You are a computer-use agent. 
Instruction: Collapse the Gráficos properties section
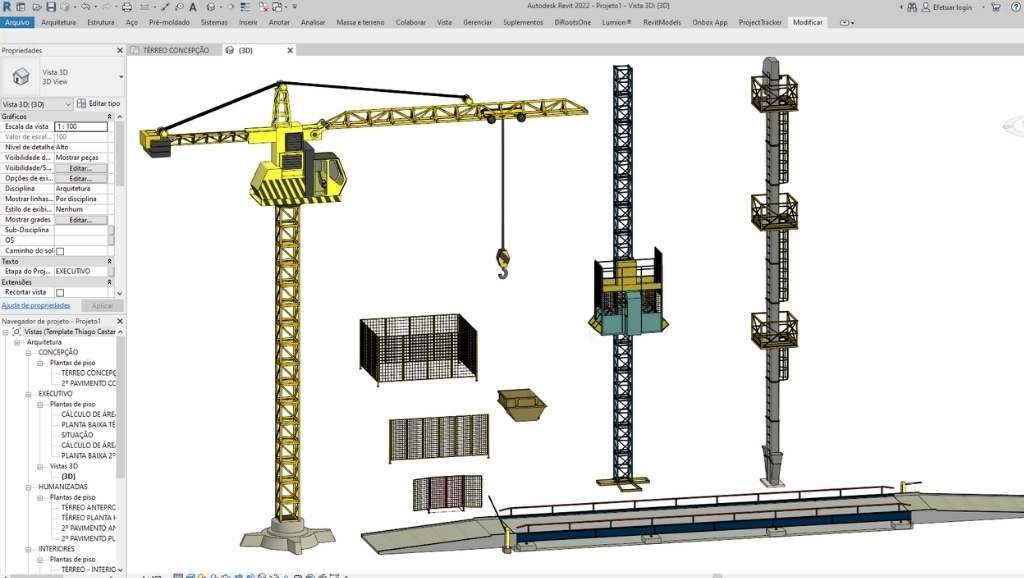pyautogui.click(x=109, y=117)
